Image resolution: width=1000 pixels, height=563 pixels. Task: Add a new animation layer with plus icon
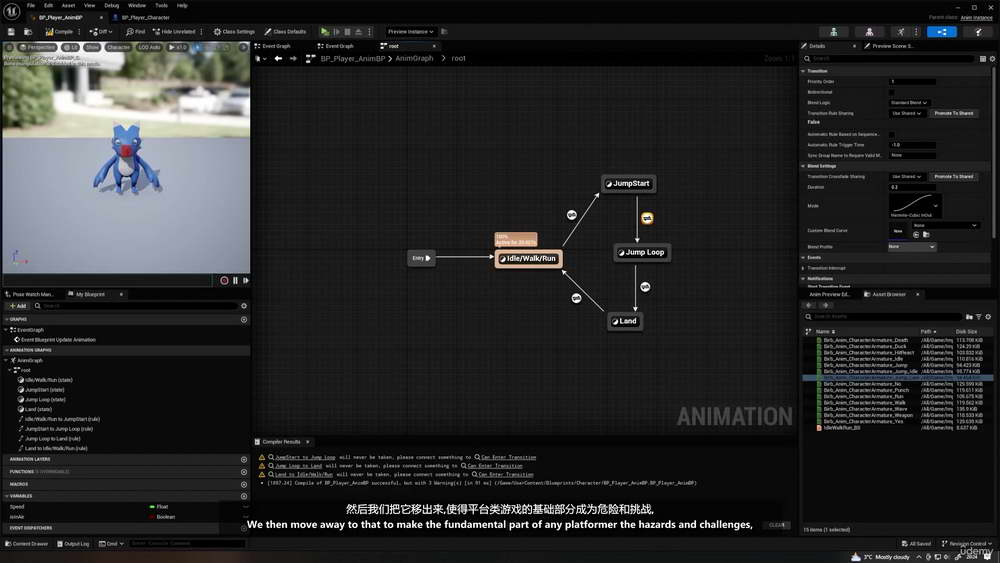244,459
